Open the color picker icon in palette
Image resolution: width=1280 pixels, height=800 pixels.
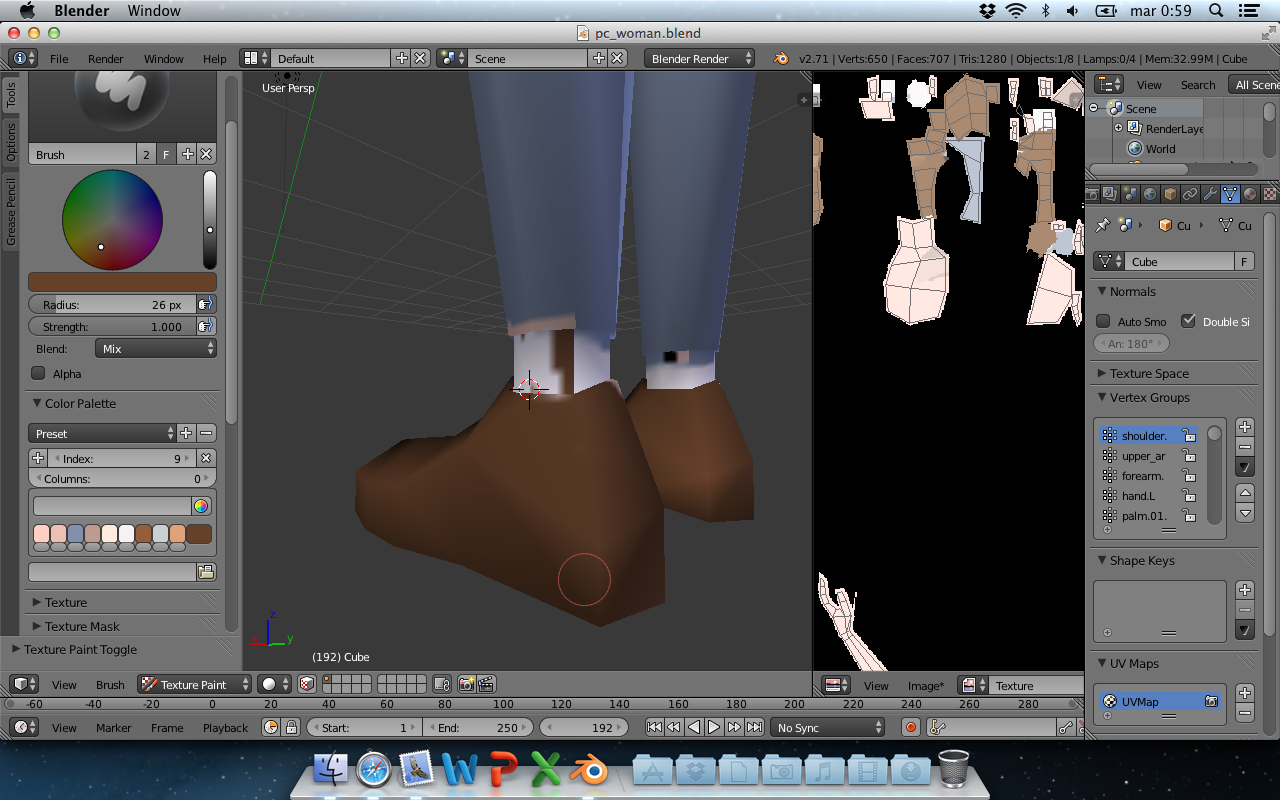tap(201, 506)
